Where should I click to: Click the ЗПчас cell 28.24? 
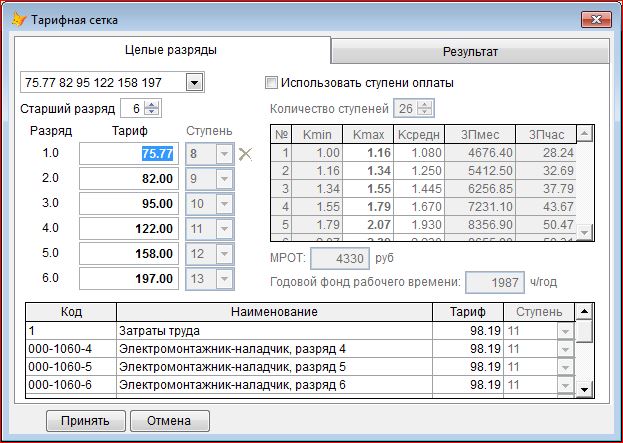point(546,153)
